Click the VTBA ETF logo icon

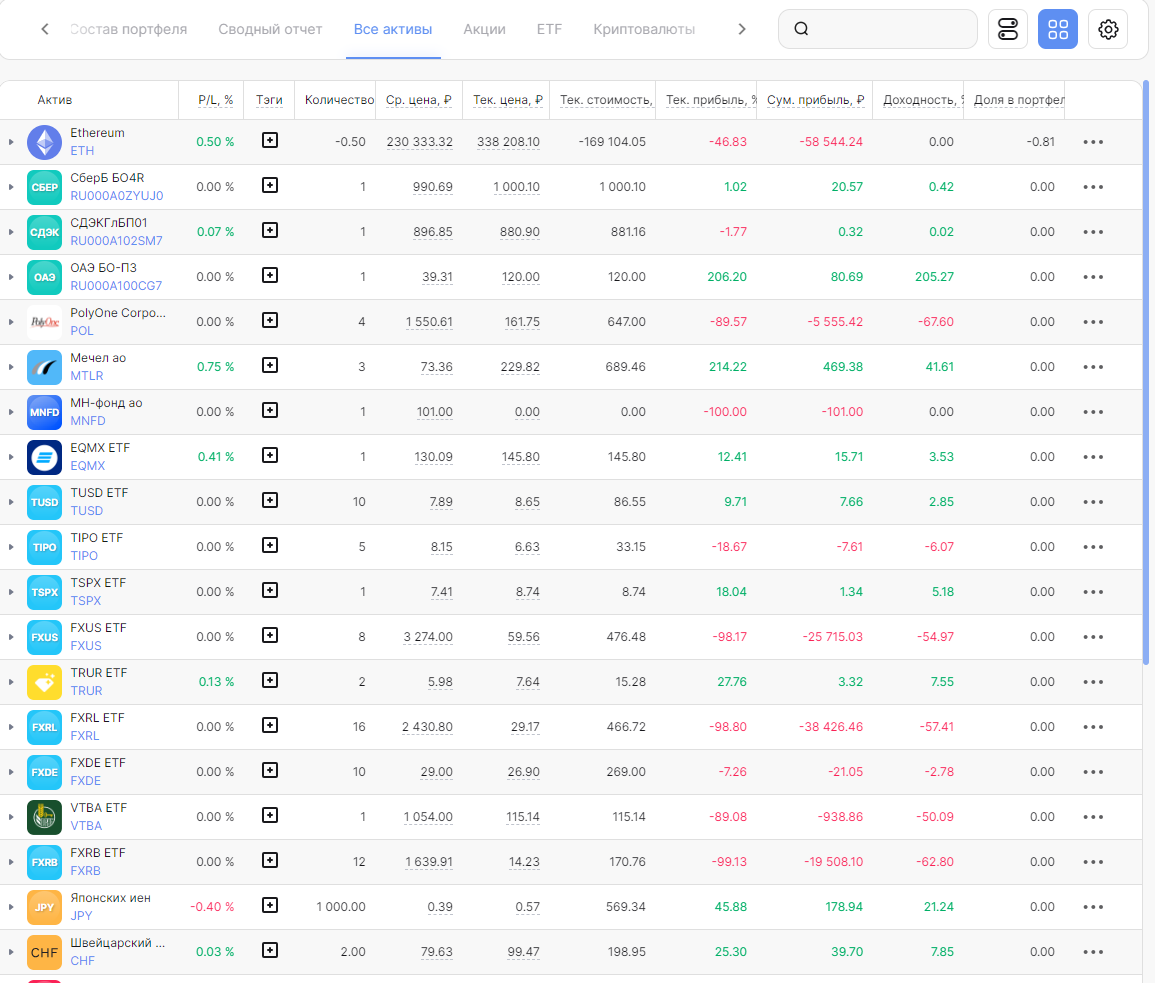click(44, 816)
